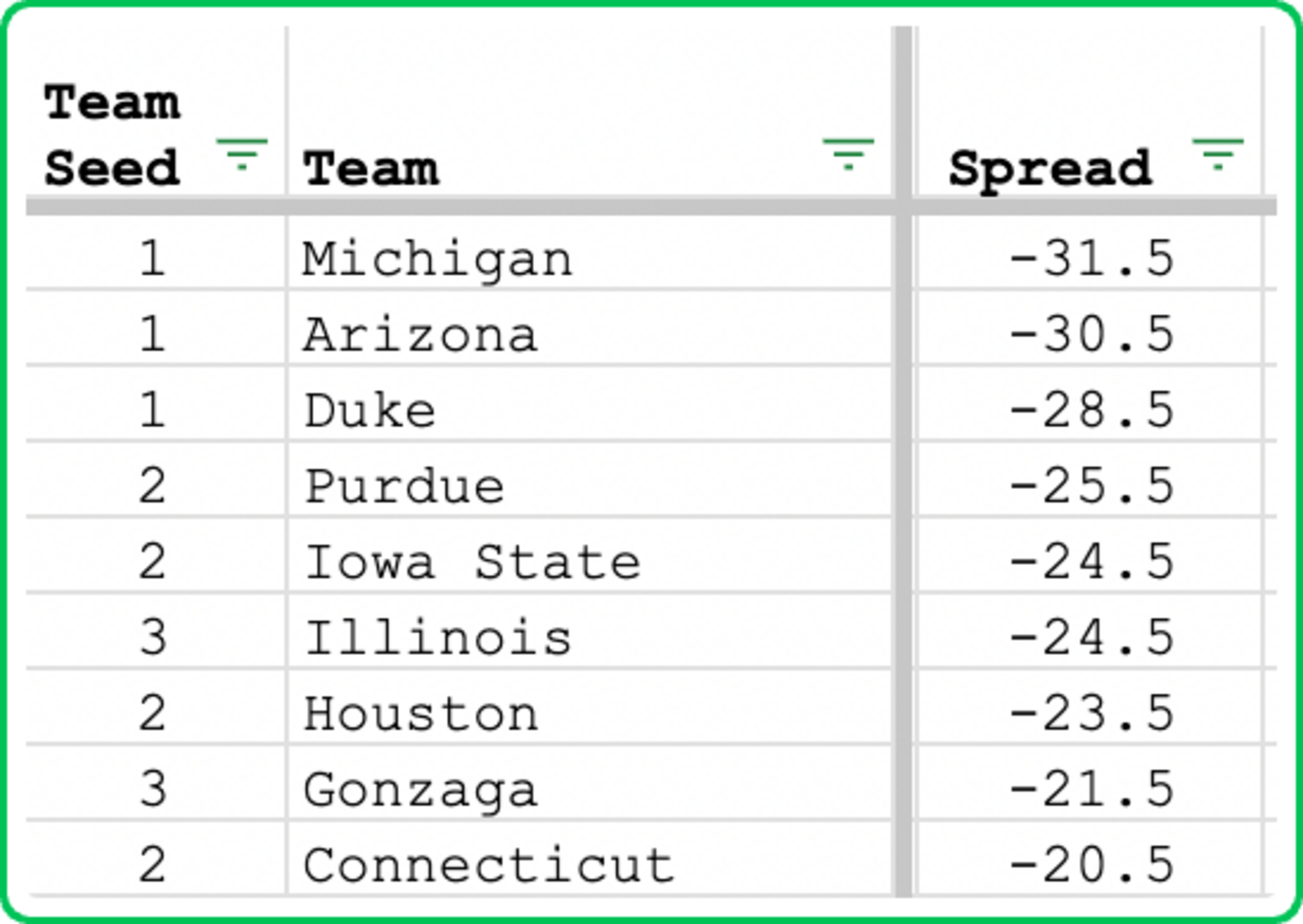Select the Purdue team cell
1303x924 pixels.
pyautogui.click(x=404, y=486)
